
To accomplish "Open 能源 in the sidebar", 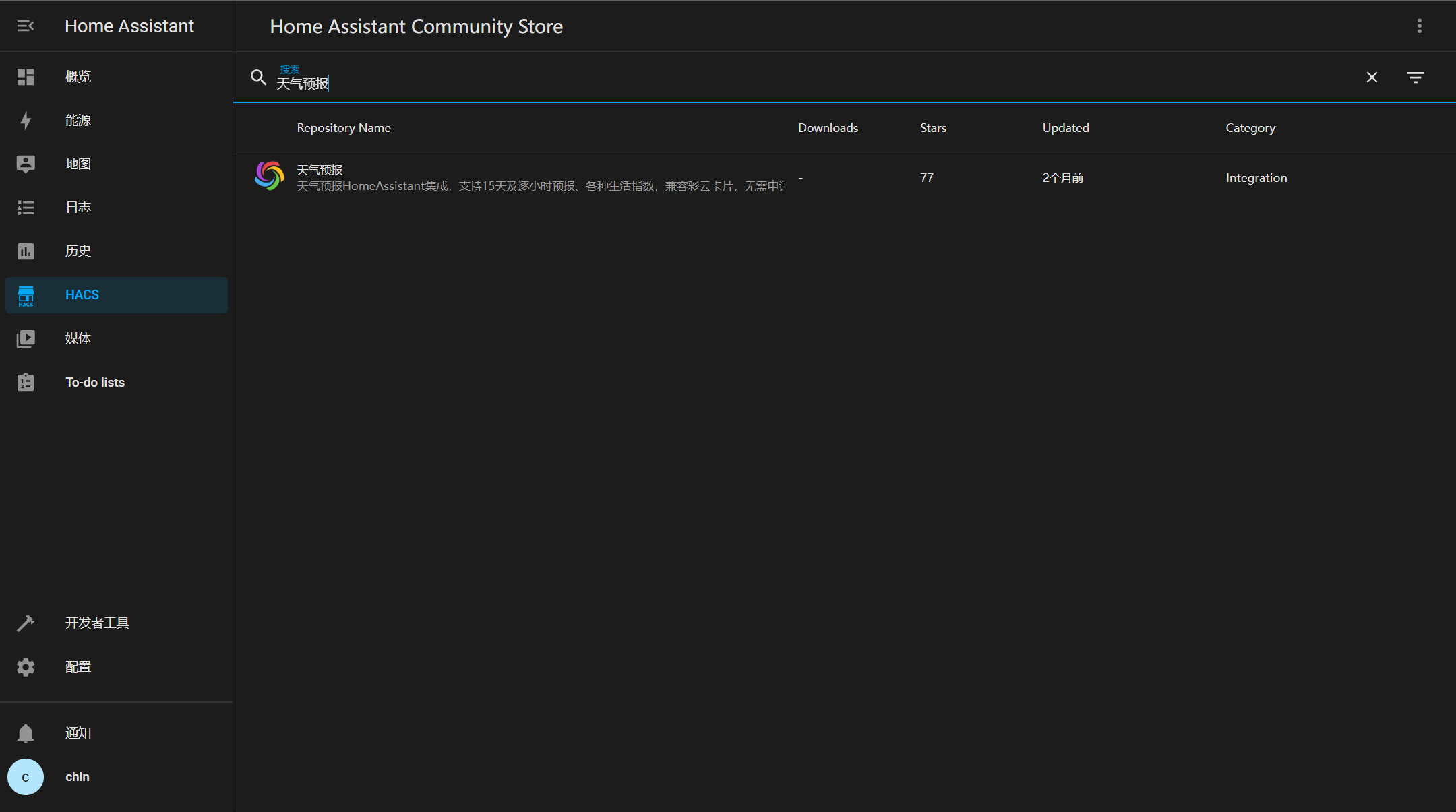I will pos(117,121).
